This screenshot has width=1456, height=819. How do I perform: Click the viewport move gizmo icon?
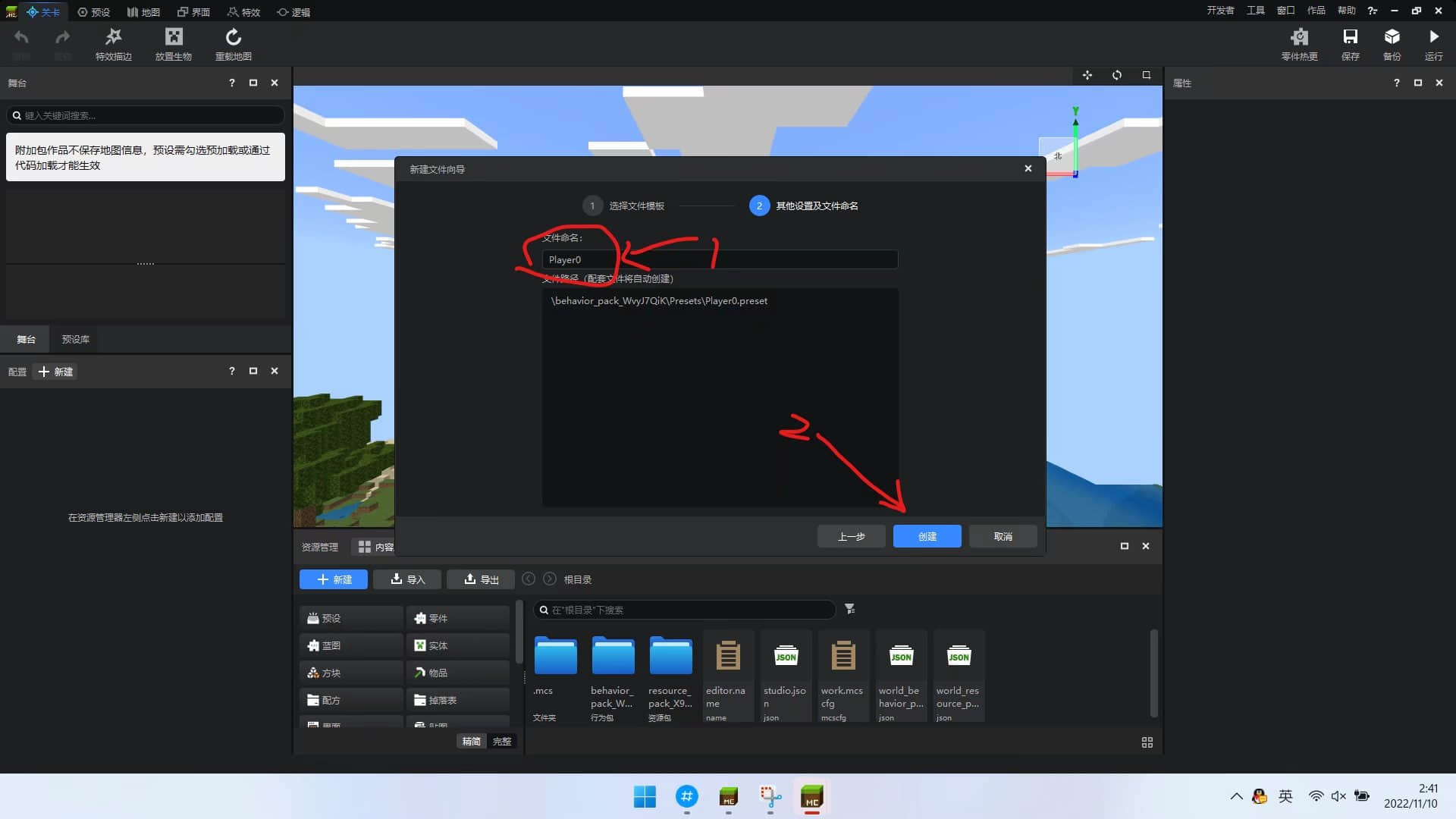point(1087,75)
